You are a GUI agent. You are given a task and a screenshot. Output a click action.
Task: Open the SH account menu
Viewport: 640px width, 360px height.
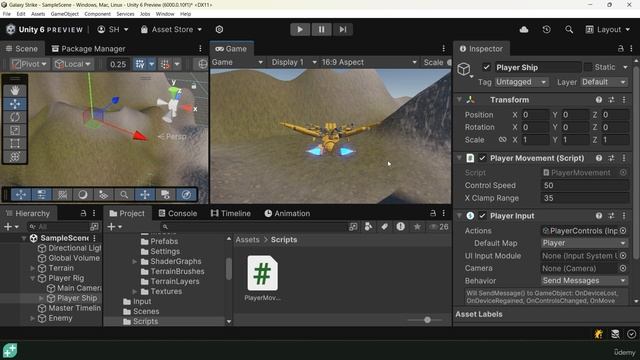tap(113, 29)
